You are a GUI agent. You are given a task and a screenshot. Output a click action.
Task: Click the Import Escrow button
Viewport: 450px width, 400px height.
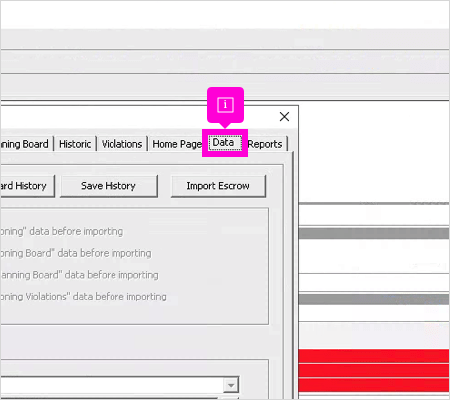tap(218, 186)
